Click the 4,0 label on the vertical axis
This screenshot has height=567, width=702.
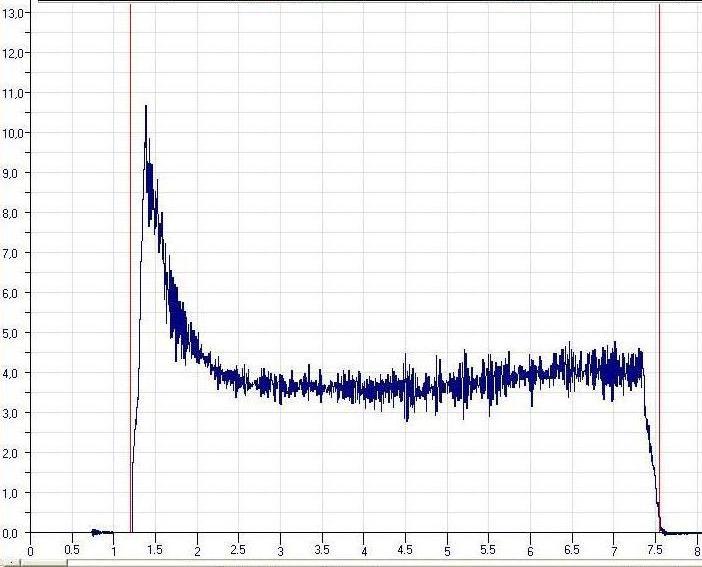12,373
